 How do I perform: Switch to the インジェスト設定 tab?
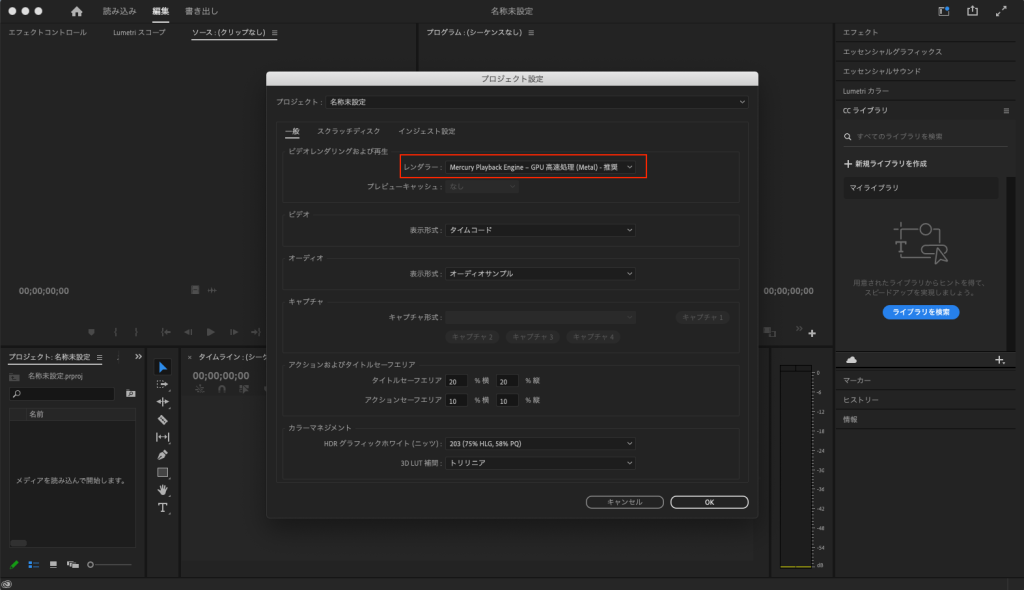426,131
